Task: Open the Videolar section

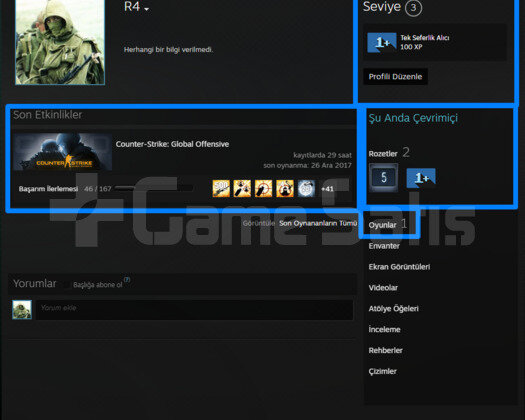Action: click(x=383, y=288)
